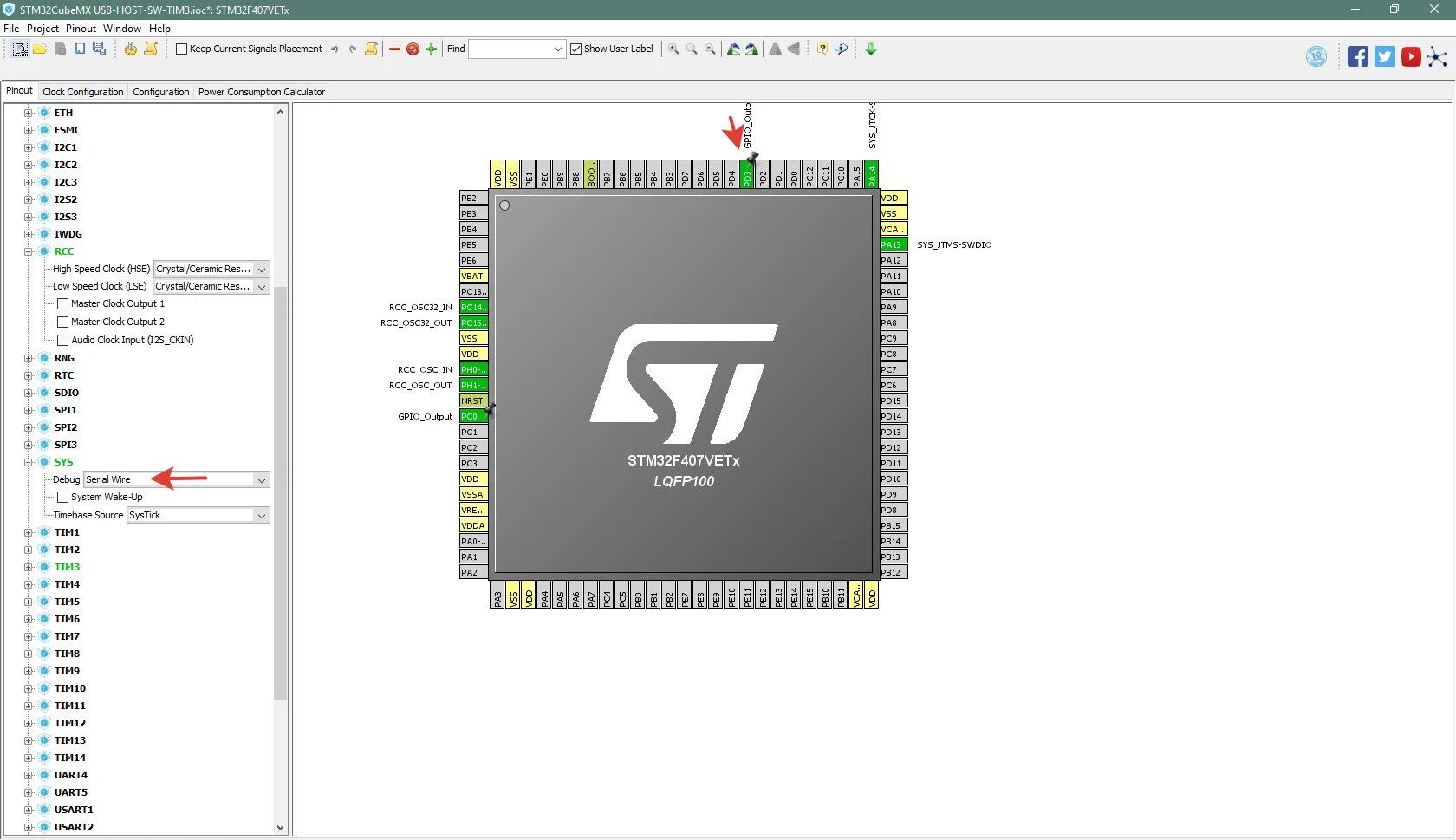Click the ST community network icon
Screen dimensions: 1456x840
[1438, 57]
